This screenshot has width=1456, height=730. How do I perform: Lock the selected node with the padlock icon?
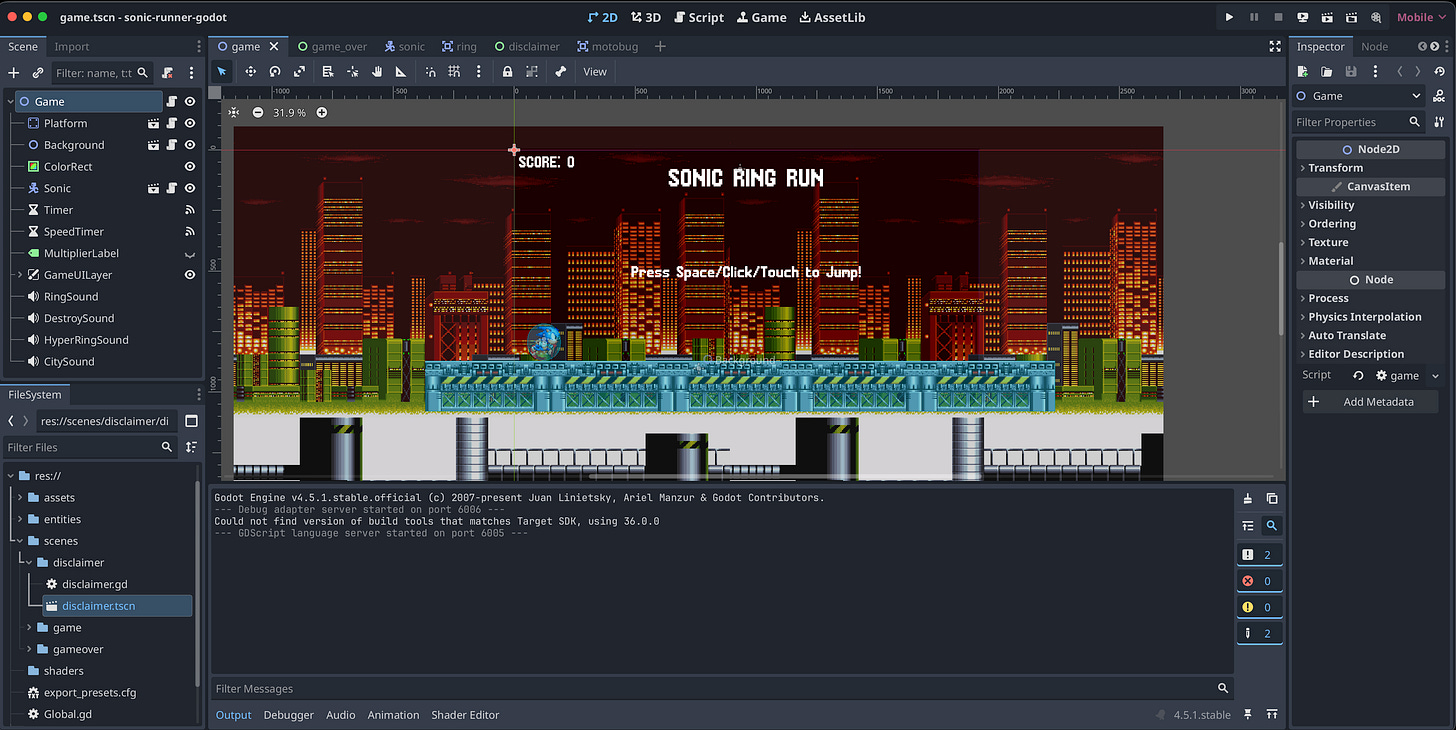[x=508, y=72]
